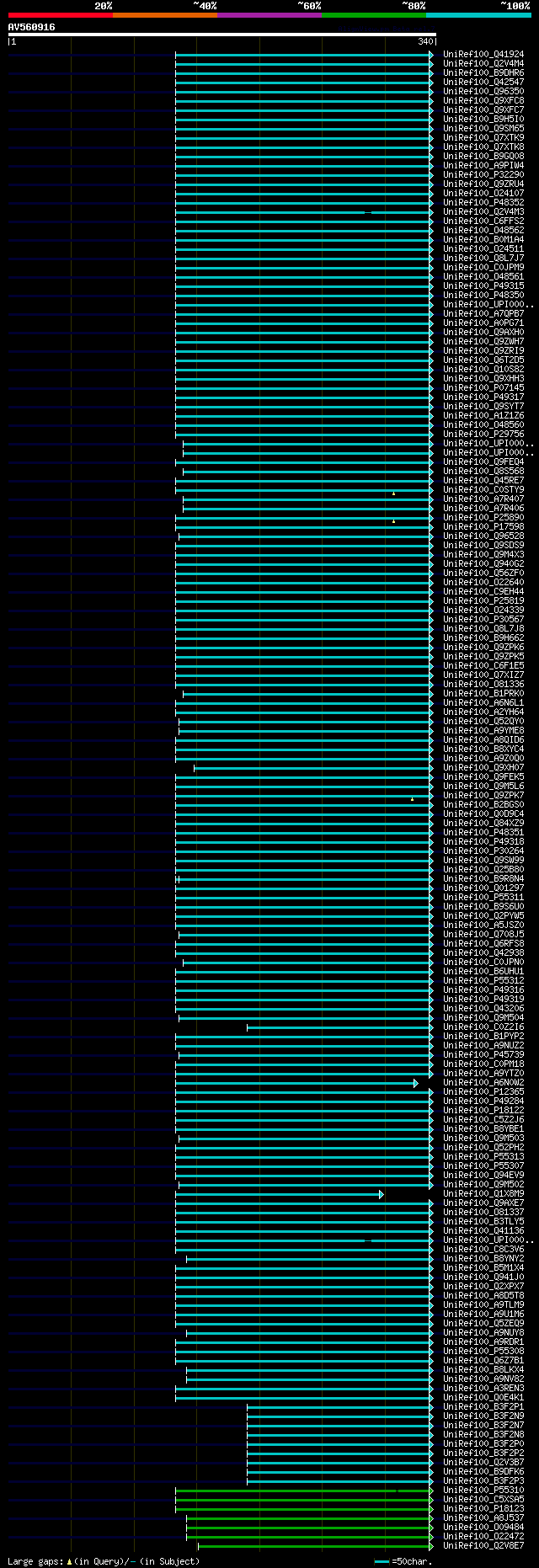The height and width of the screenshot is (1568, 539).
Task: Open the UniRef100_B3F2P1 entry
Action: (483, 1406)
